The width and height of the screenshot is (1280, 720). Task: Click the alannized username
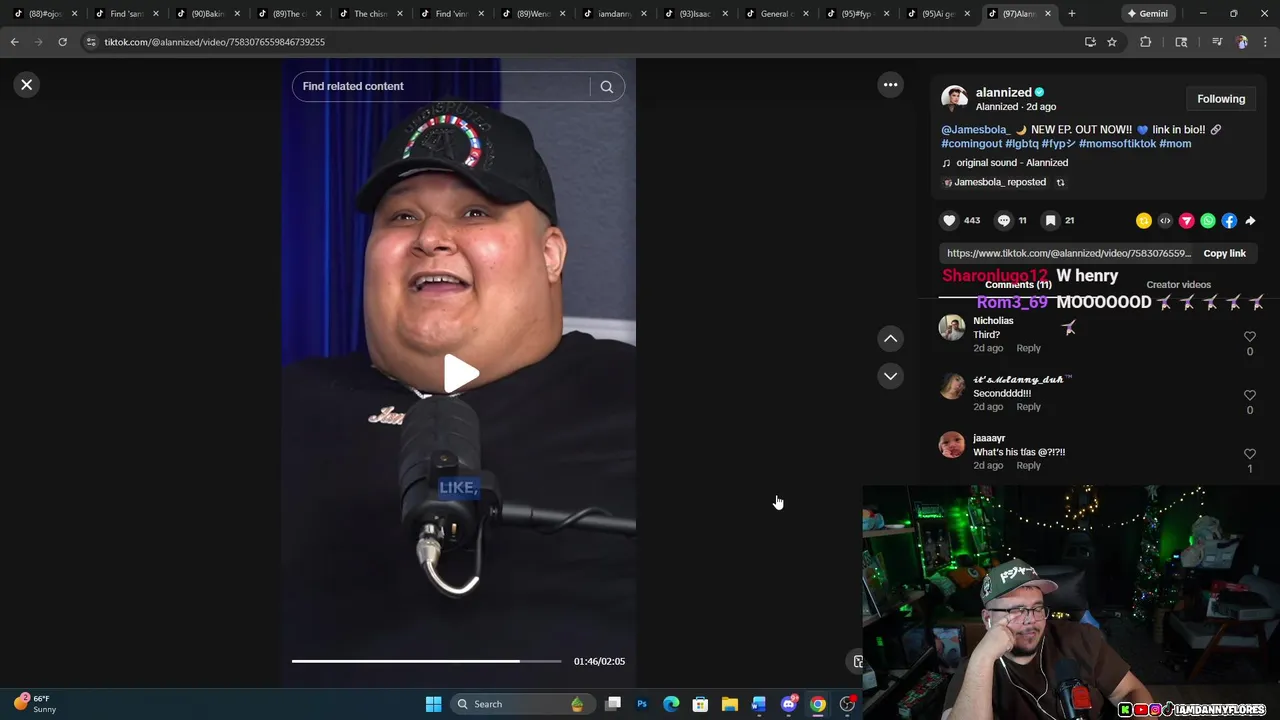[x=1003, y=92]
